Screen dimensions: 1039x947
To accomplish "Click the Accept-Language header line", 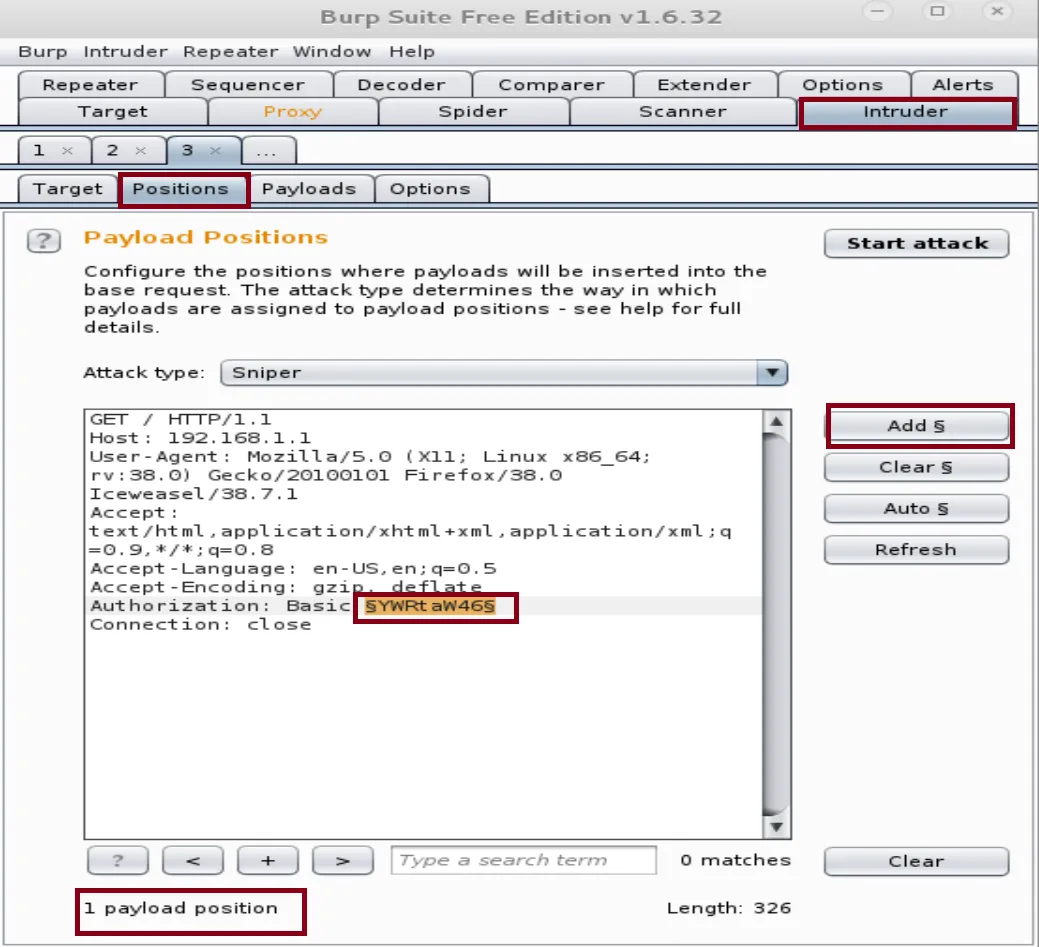I will [293, 569].
